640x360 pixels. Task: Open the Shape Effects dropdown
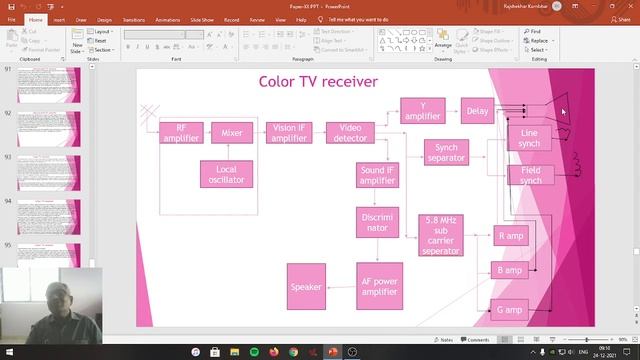[x=491, y=50]
